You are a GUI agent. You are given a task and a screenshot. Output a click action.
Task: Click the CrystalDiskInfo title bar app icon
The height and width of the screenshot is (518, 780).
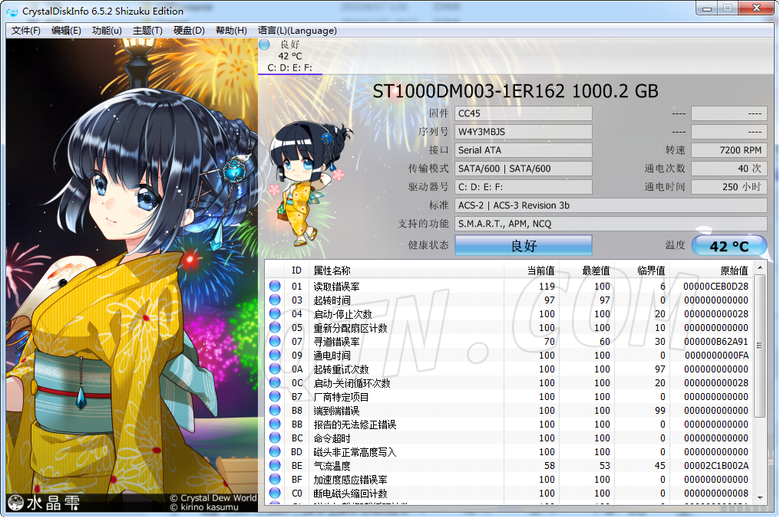pyautogui.click(x=12, y=10)
